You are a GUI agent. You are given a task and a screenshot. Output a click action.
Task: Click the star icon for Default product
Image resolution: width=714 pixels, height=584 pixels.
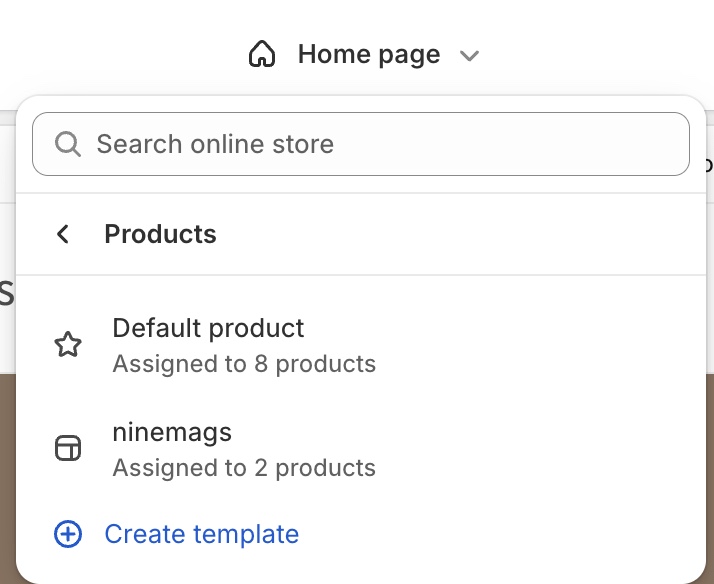click(x=67, y=346)
